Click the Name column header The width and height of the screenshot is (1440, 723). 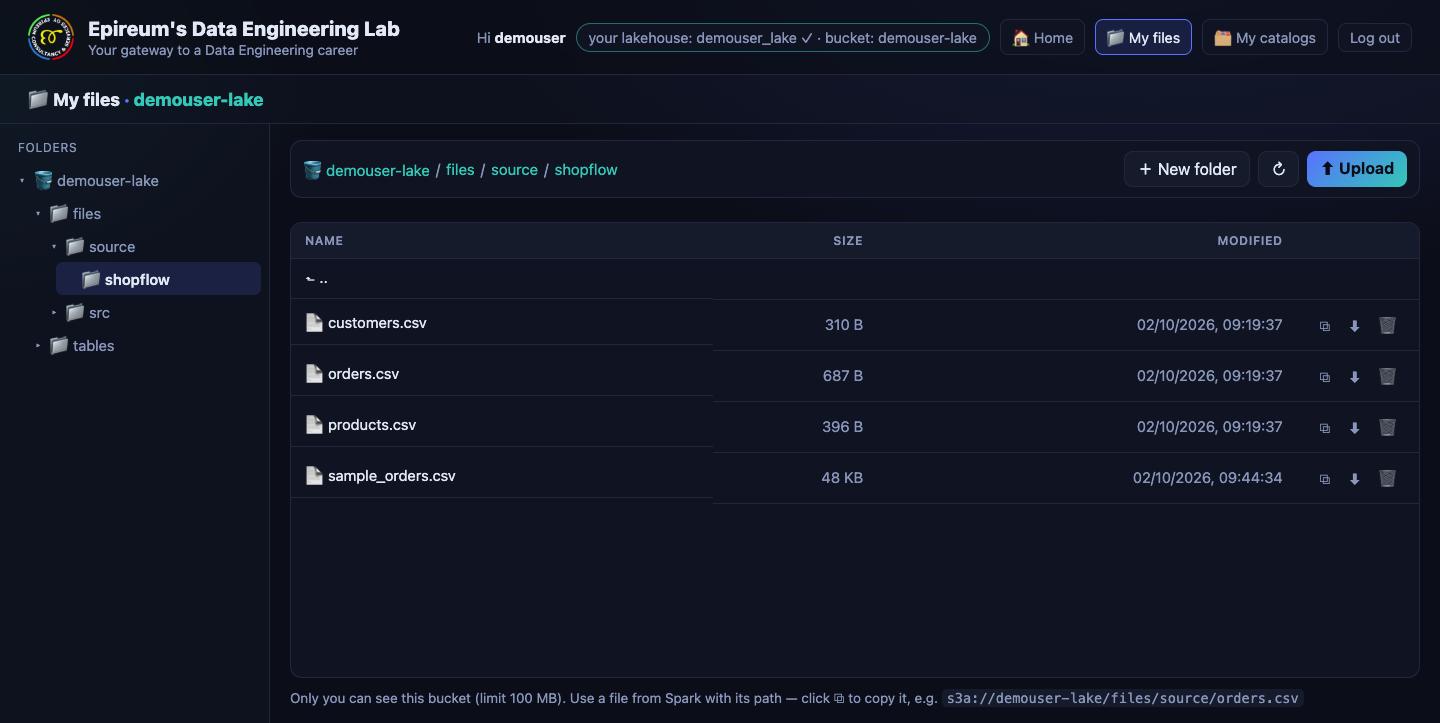324,241
